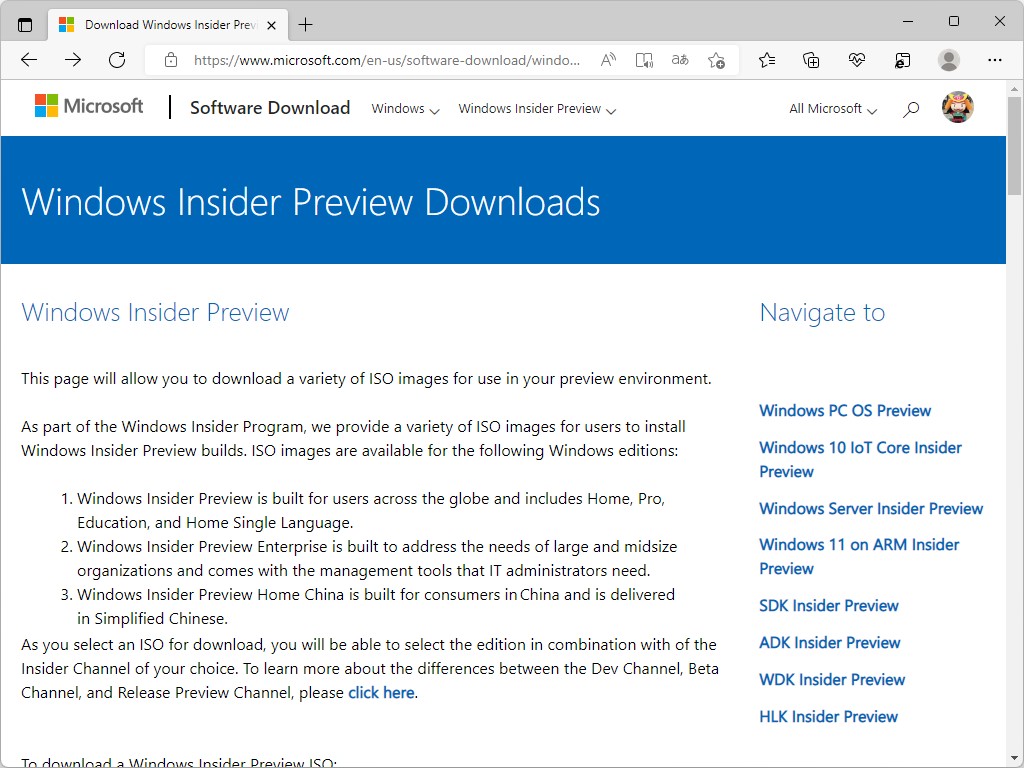Click the 'Navigate to' heading
Image resolution: width=1024 pixels, height=768 pixels.
[822, 313]
